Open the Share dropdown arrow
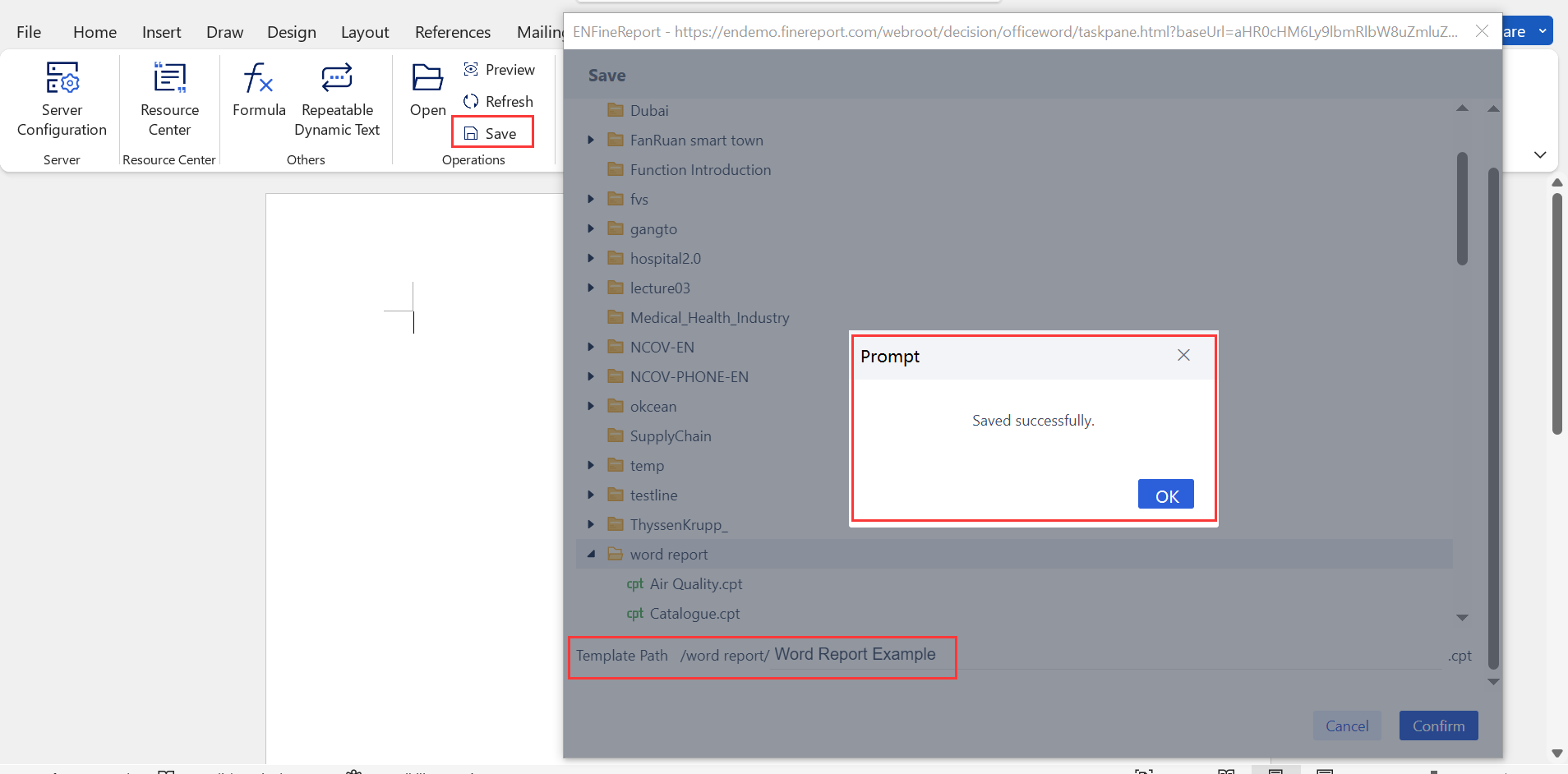1568x774 pixels. coord(1543,30)
